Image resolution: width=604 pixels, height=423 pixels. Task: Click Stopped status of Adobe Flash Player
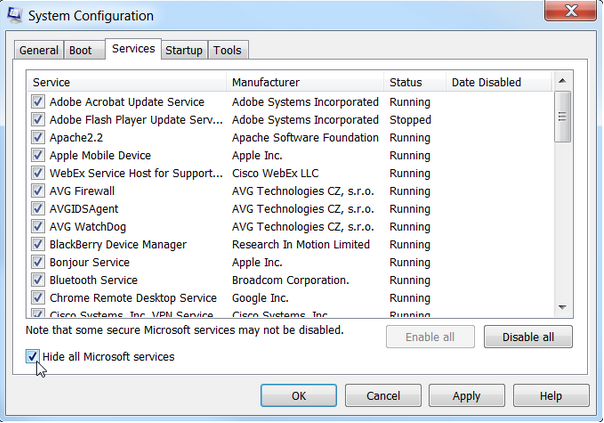[x=410, y=120]
